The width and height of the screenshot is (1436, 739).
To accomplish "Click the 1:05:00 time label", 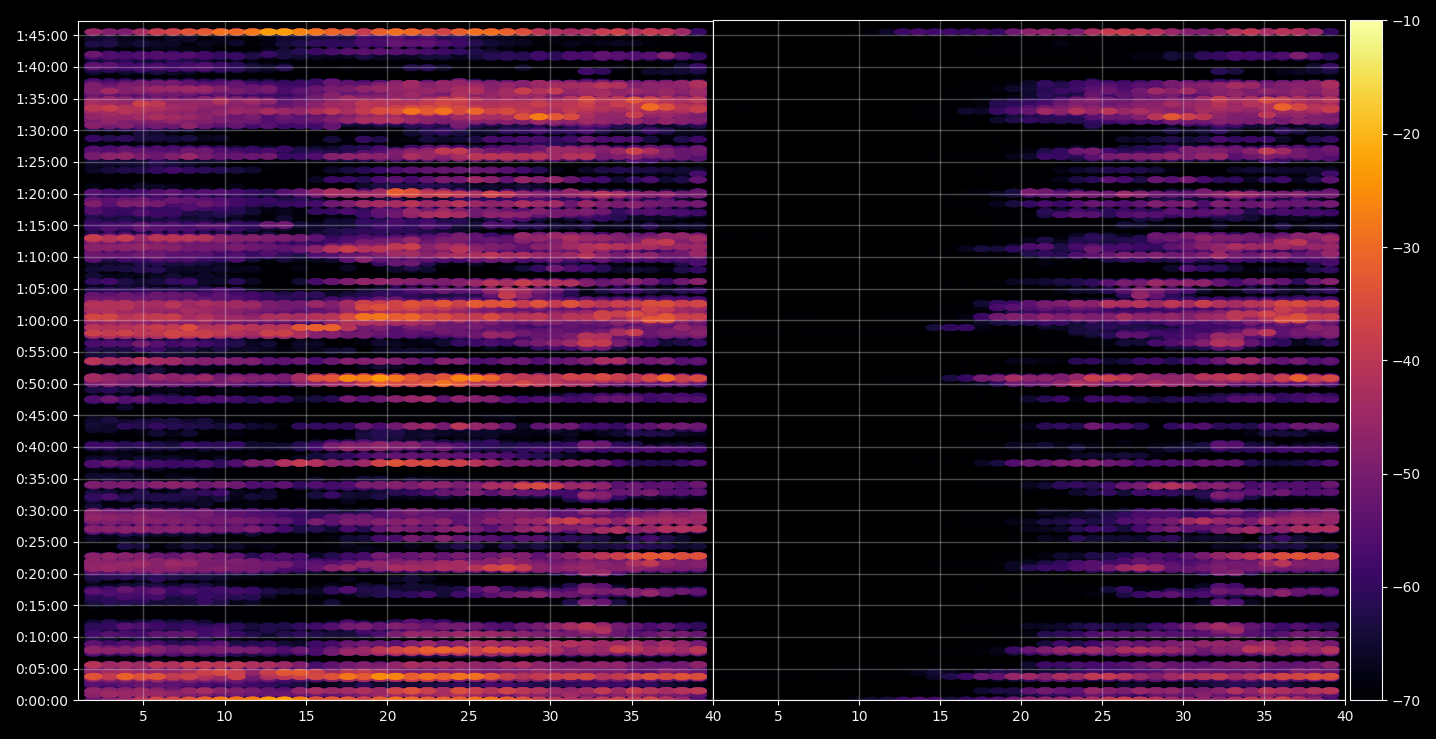I will tap(42, 289).
